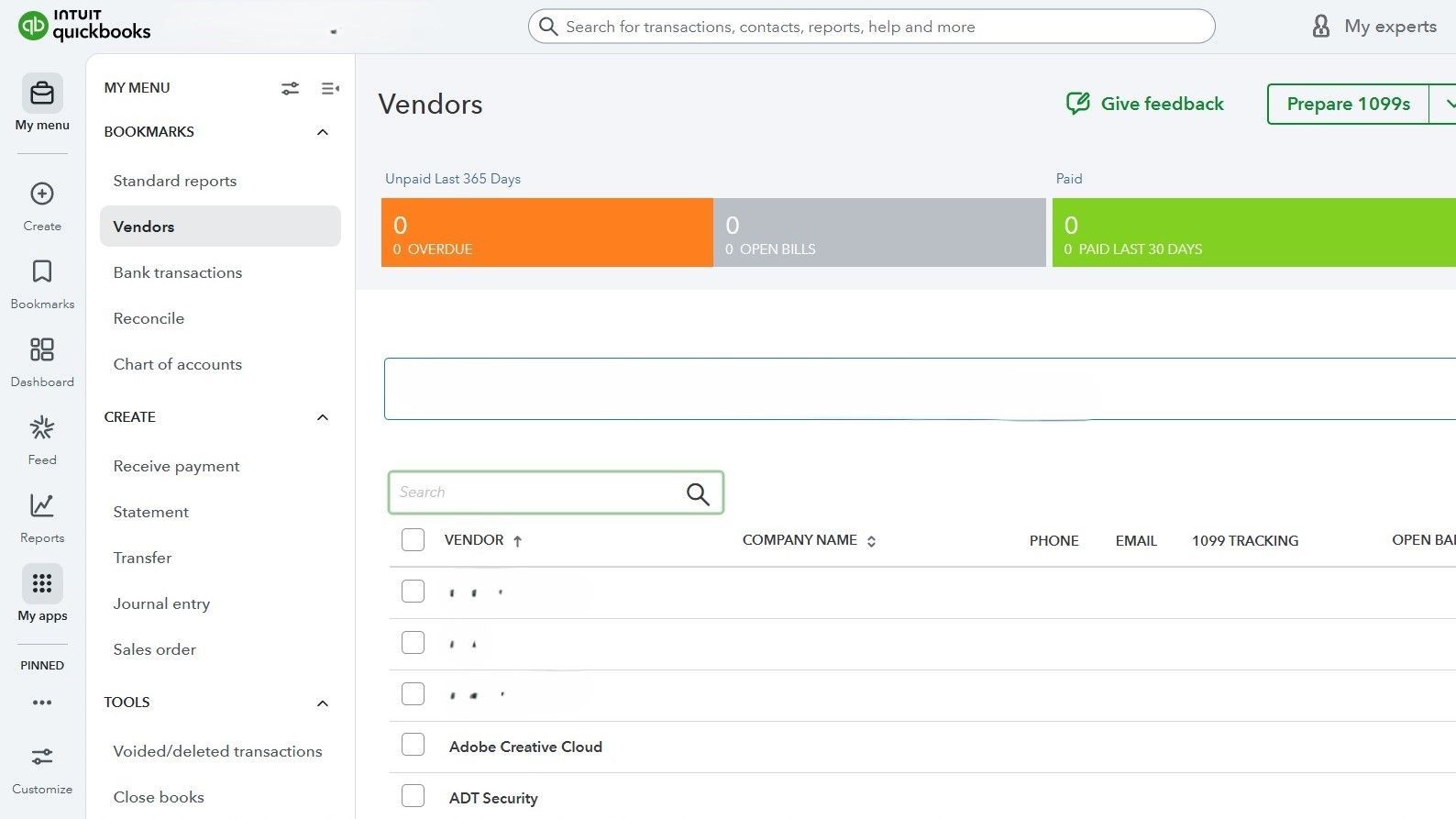Click the PHONE column header
The width and height of the screenshot is (1456, 819).
pos(1053,541)
